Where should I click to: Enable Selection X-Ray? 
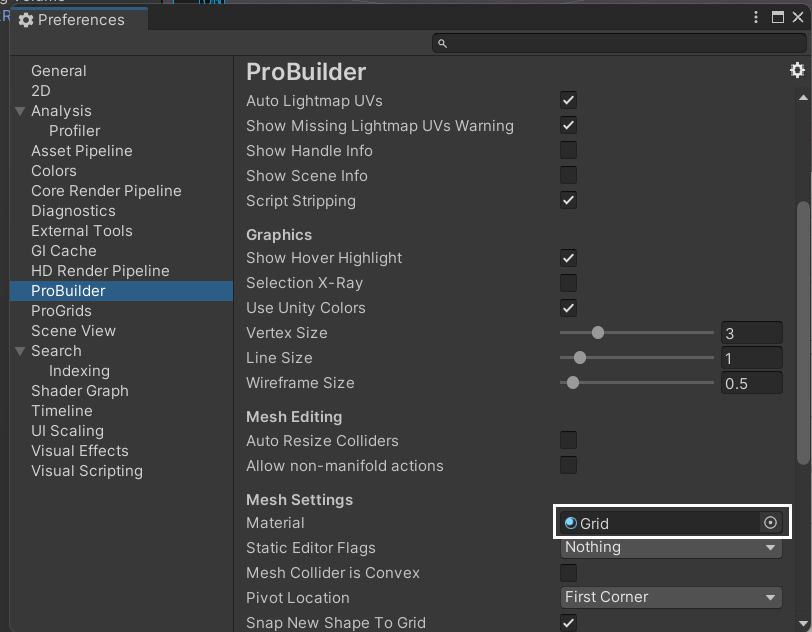[x=568, y=283]
